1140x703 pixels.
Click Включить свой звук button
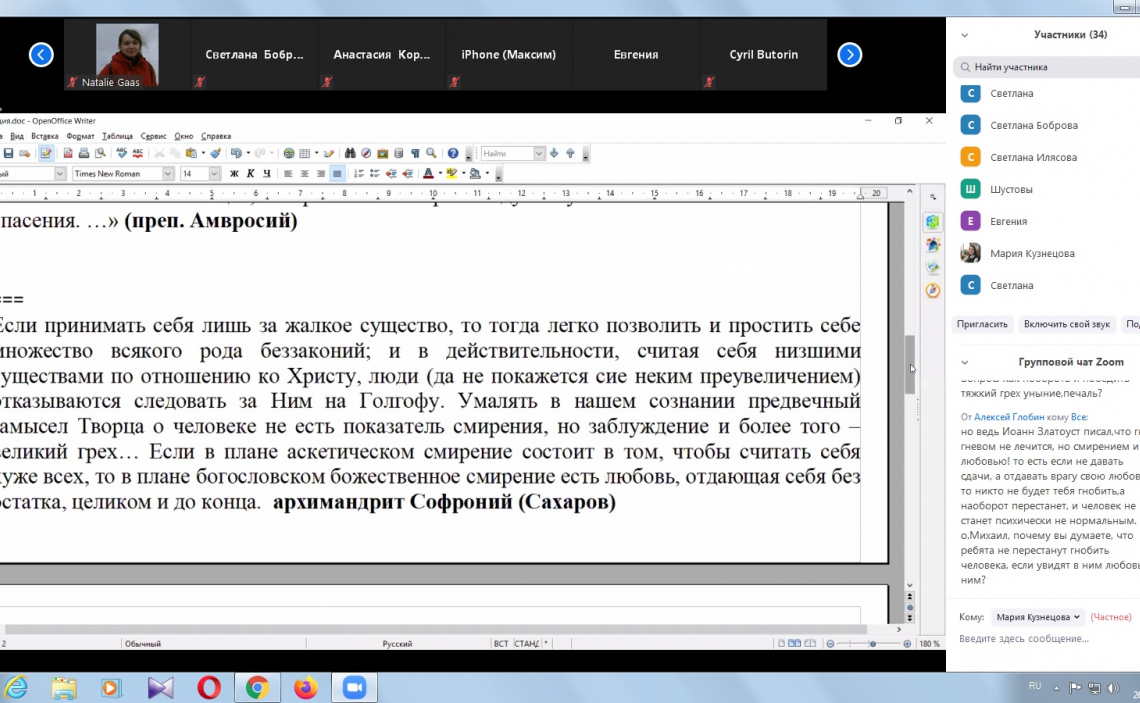[x=1067, y=324]
